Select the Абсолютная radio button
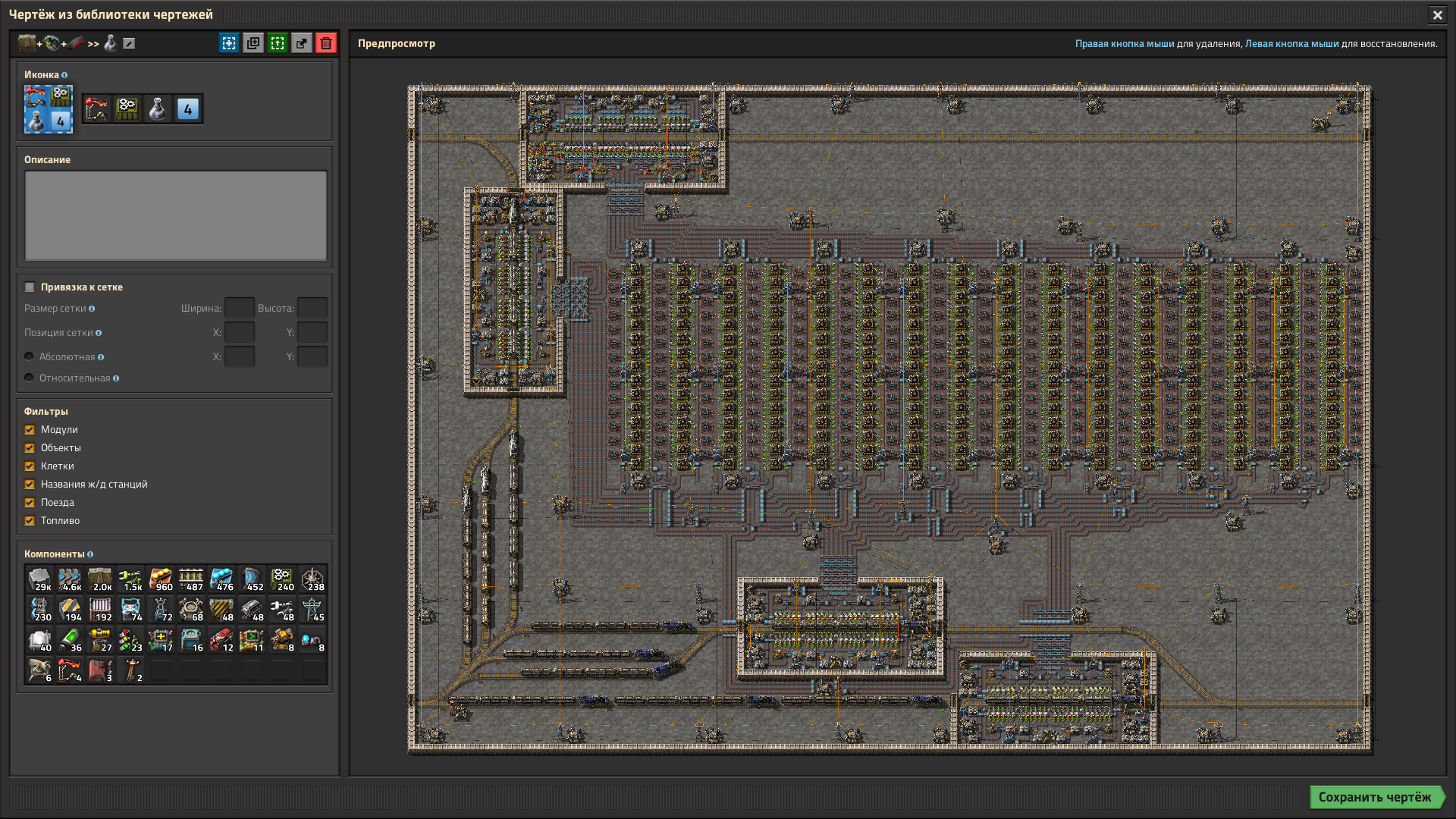1456x819 pixels. click(x=29, y=356)
